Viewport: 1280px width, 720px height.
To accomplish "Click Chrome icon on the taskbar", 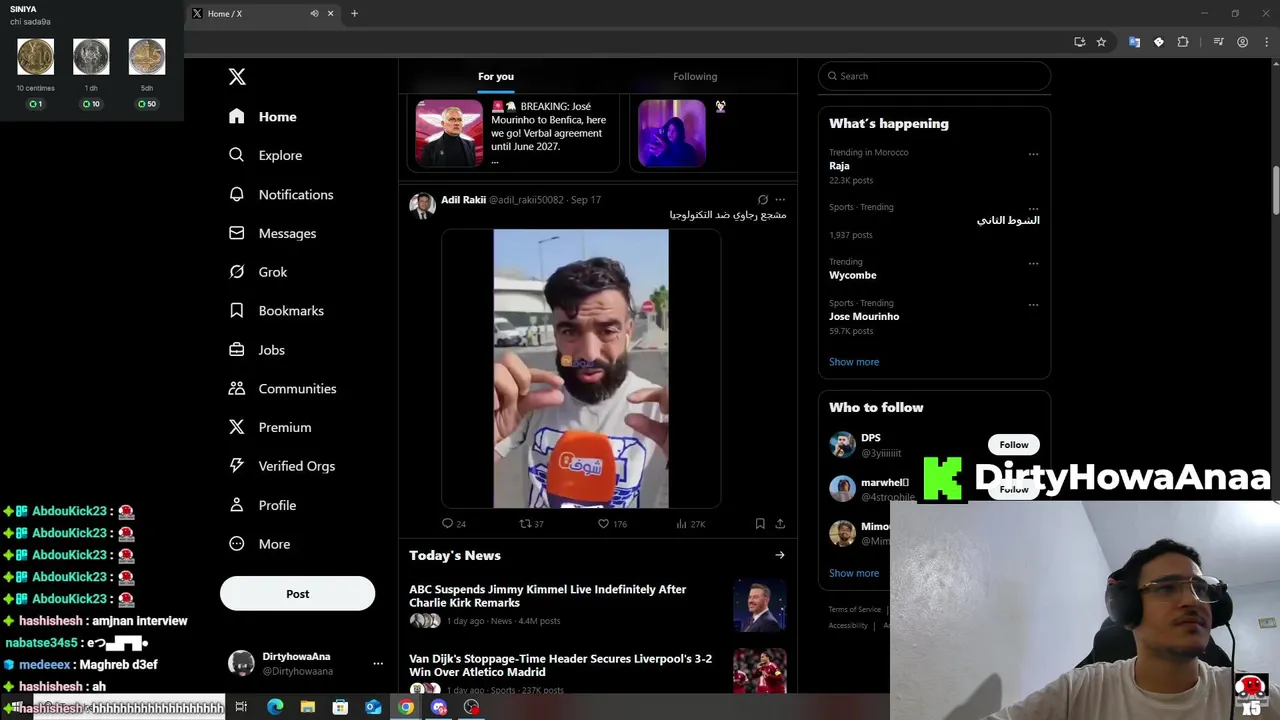I will 406,707.
